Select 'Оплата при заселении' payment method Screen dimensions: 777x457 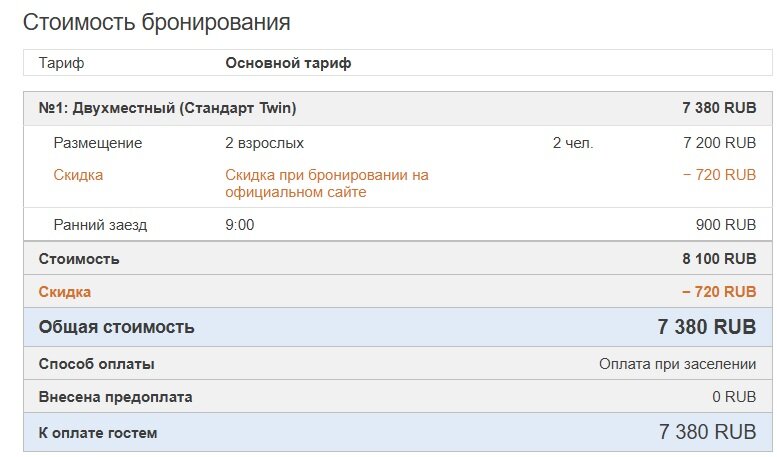click(x=677, y=364)
